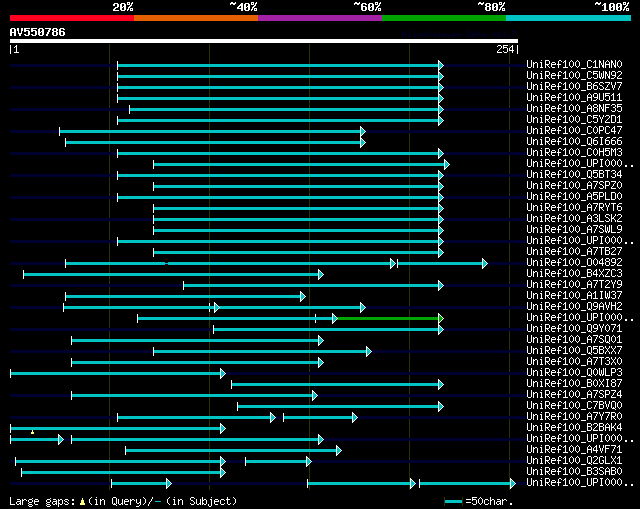Screen dimensions: 640x509
Task: Select the UniRef100_A7RYT6 label
Action: [x=574, y=208]
